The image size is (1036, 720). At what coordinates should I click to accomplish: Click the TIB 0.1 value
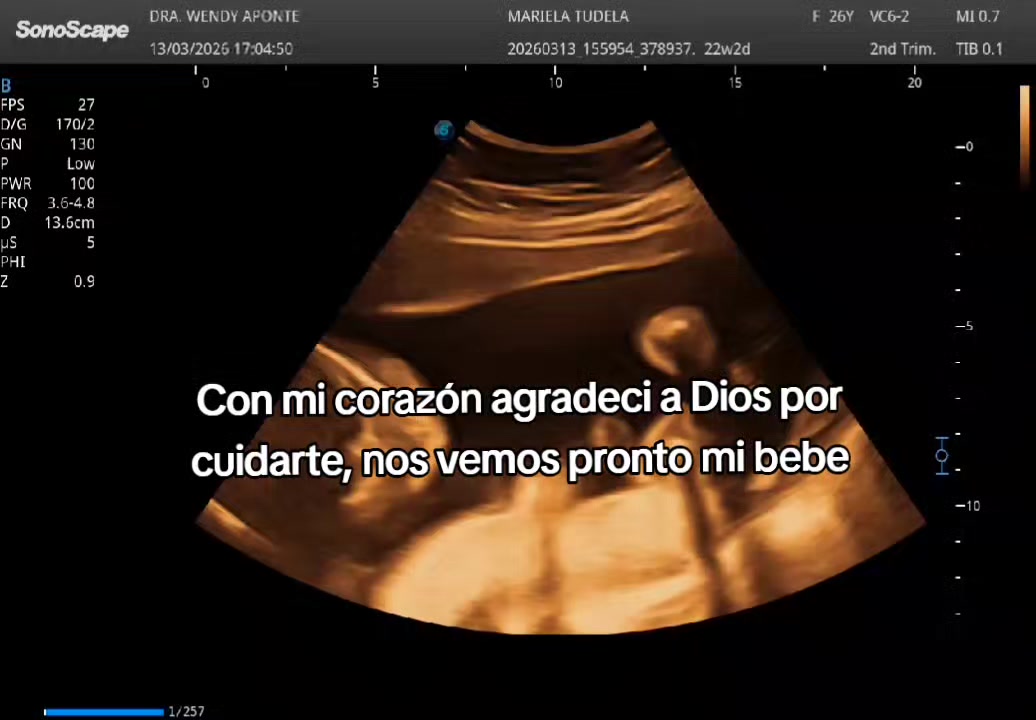click(x=979, y=49)
